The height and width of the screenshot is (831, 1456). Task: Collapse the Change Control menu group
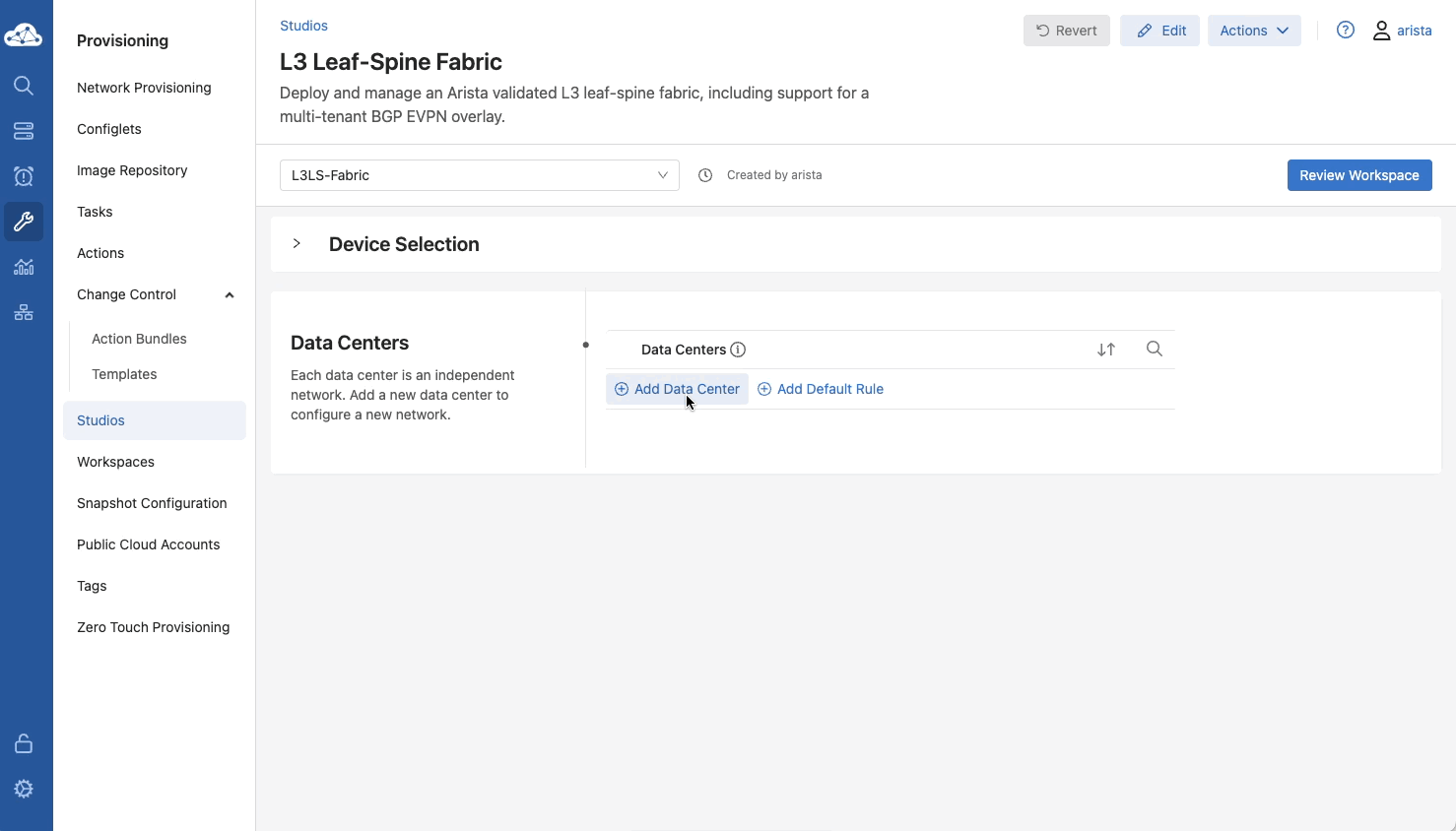[x=230, y=294]
